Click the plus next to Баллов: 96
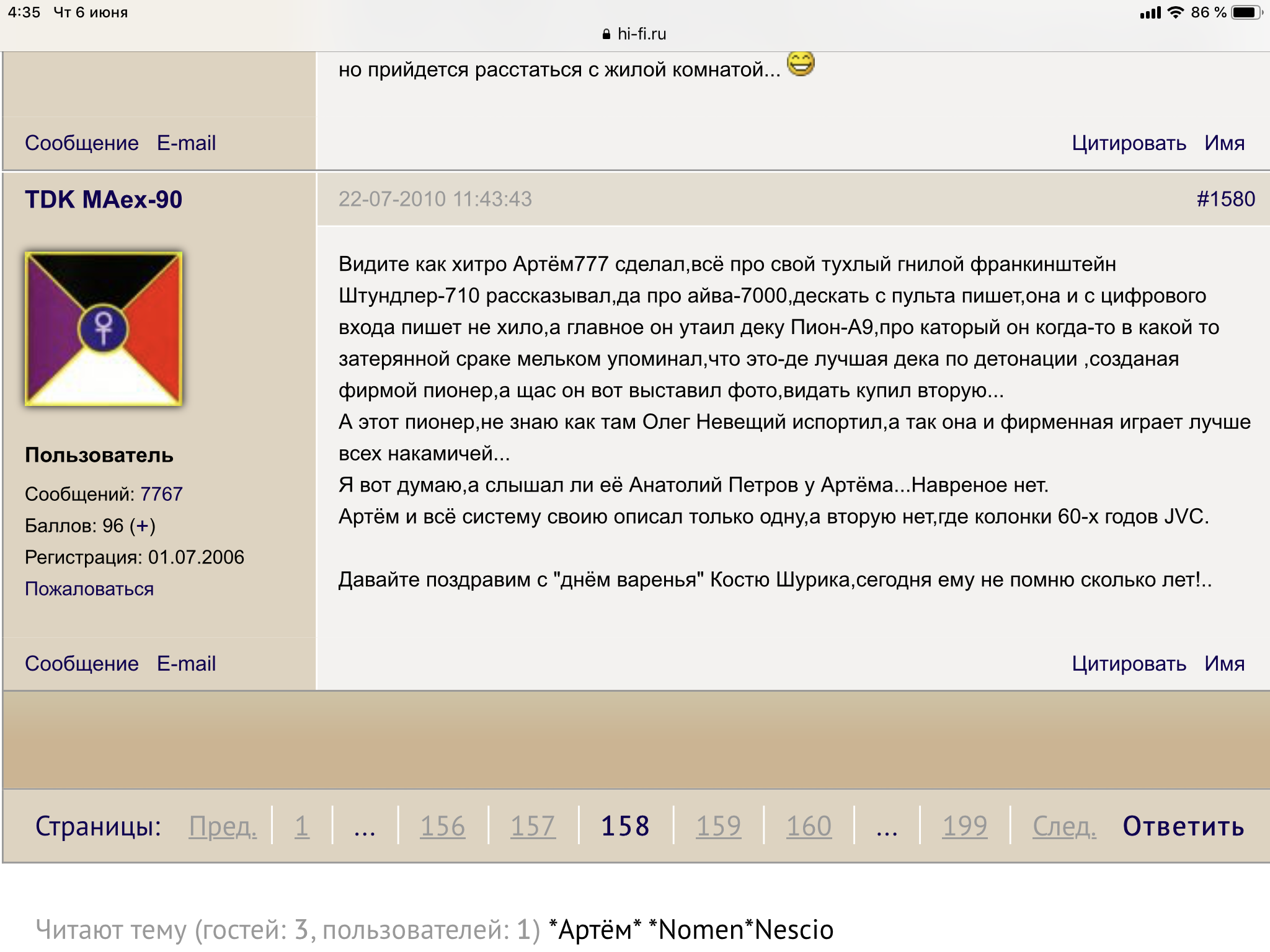This screenshot has height=952, width=1270. pyautogui.click(x=143, y=526)
